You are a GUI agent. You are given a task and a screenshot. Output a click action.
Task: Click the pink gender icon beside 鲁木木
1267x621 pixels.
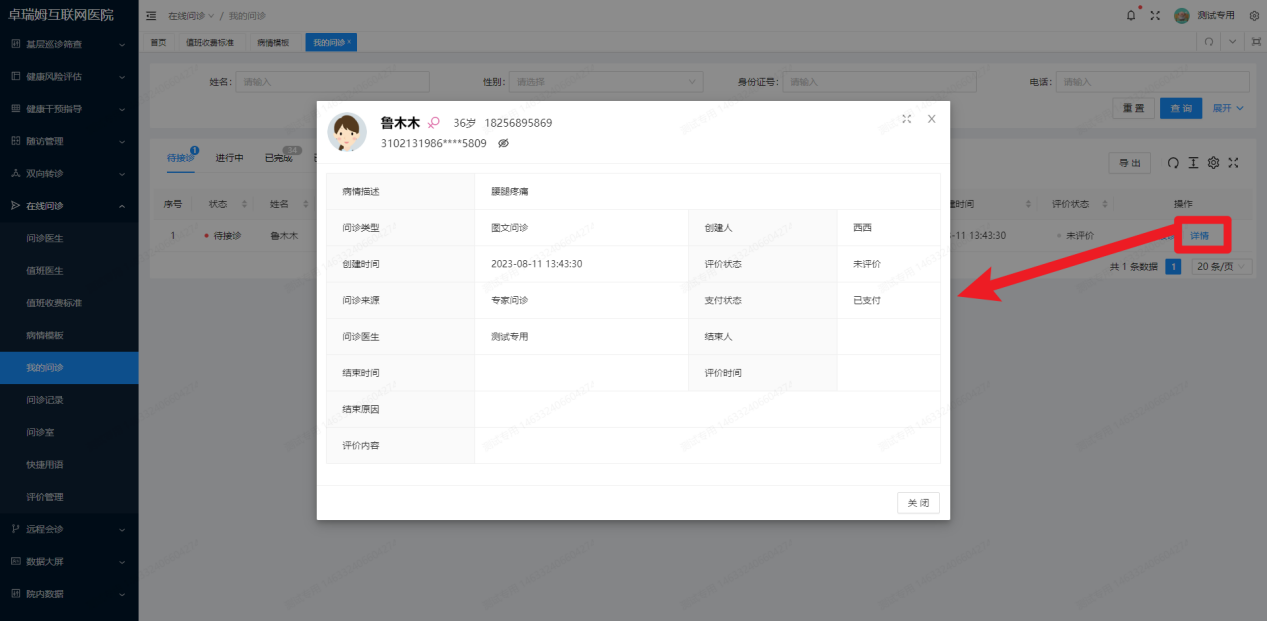click(x=434, y=122)
